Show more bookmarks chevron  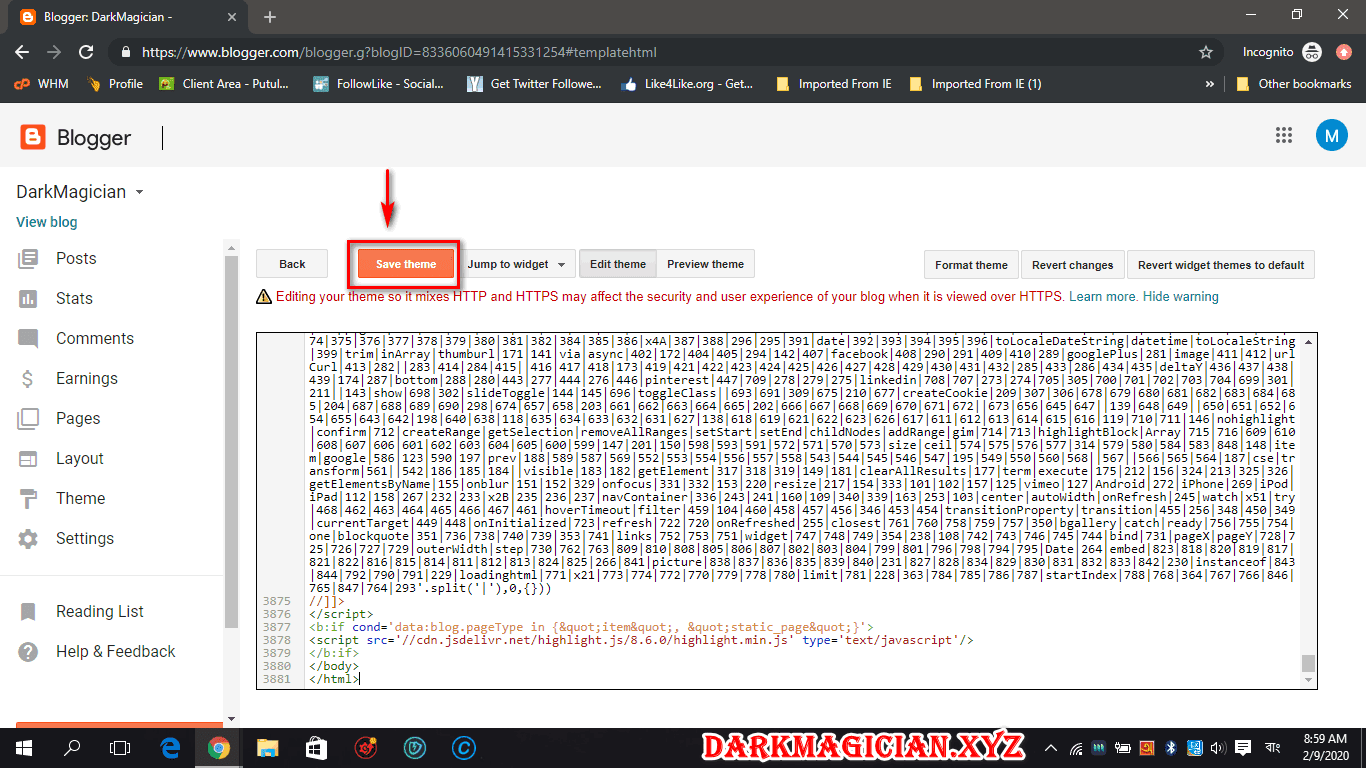coord(1210,84)
